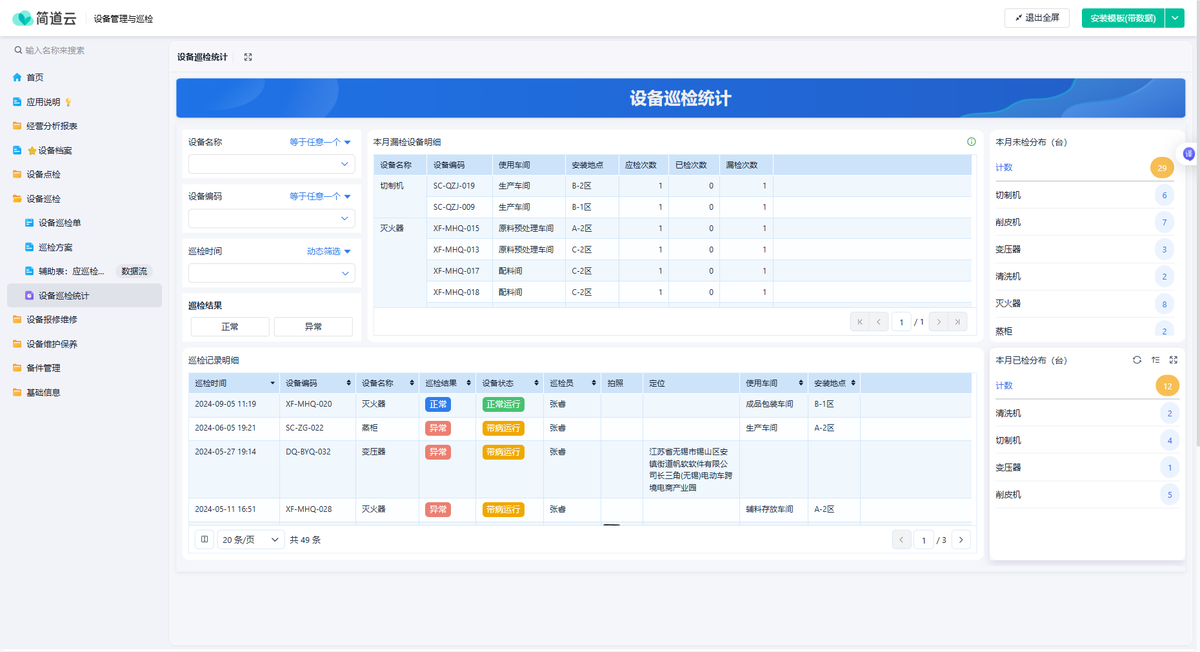The height and width of the screenshot is (652, 1200).
Task: Click in the sidebar name search field
Action: pyautogui.click(x=90, y=50)
